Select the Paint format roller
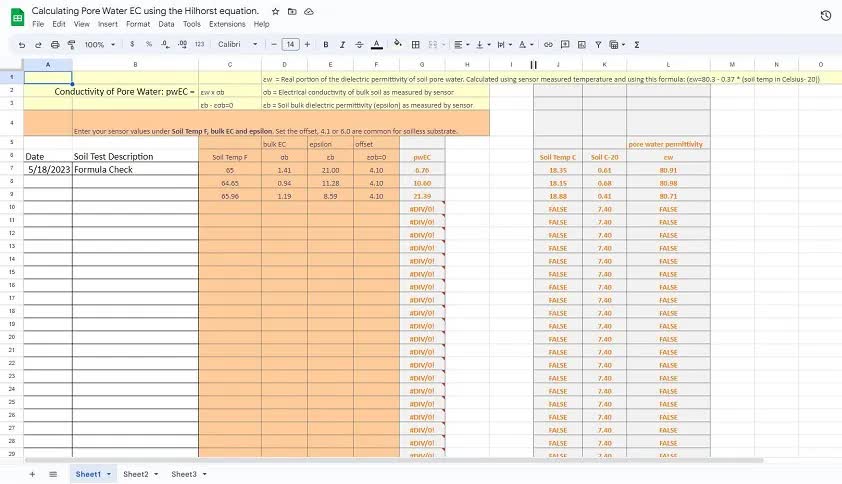The width and height of the screenshot is (842, 484). click(71, 45)
